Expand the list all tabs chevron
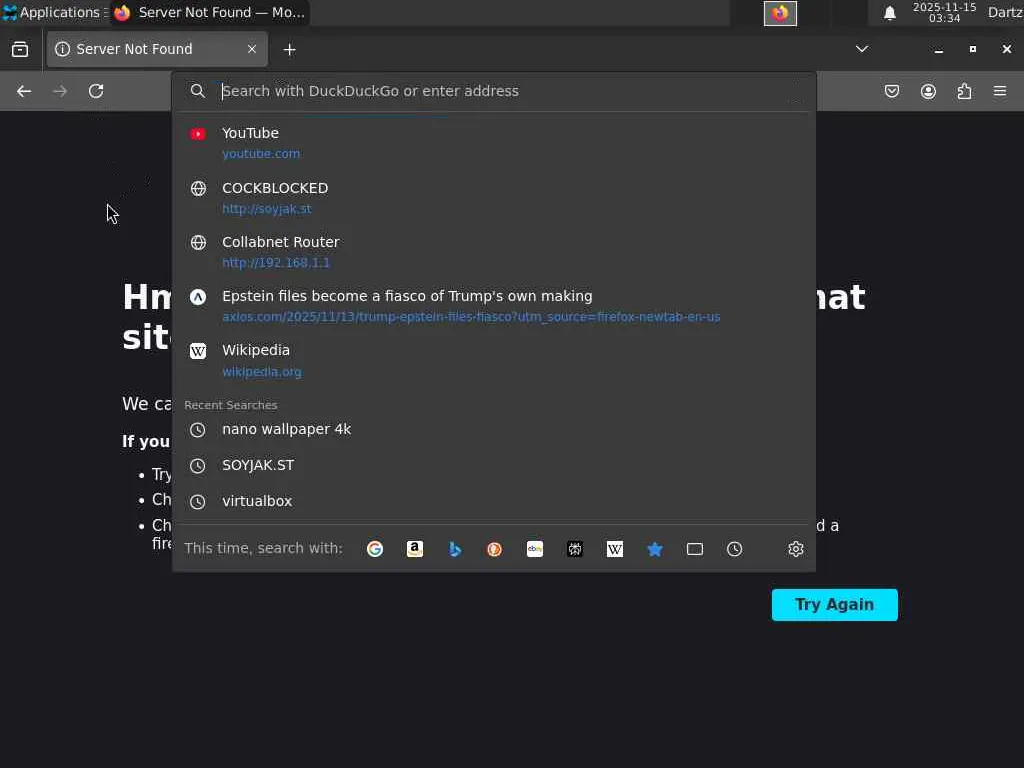Screen dimensions: 1024x768 [862, 49]
